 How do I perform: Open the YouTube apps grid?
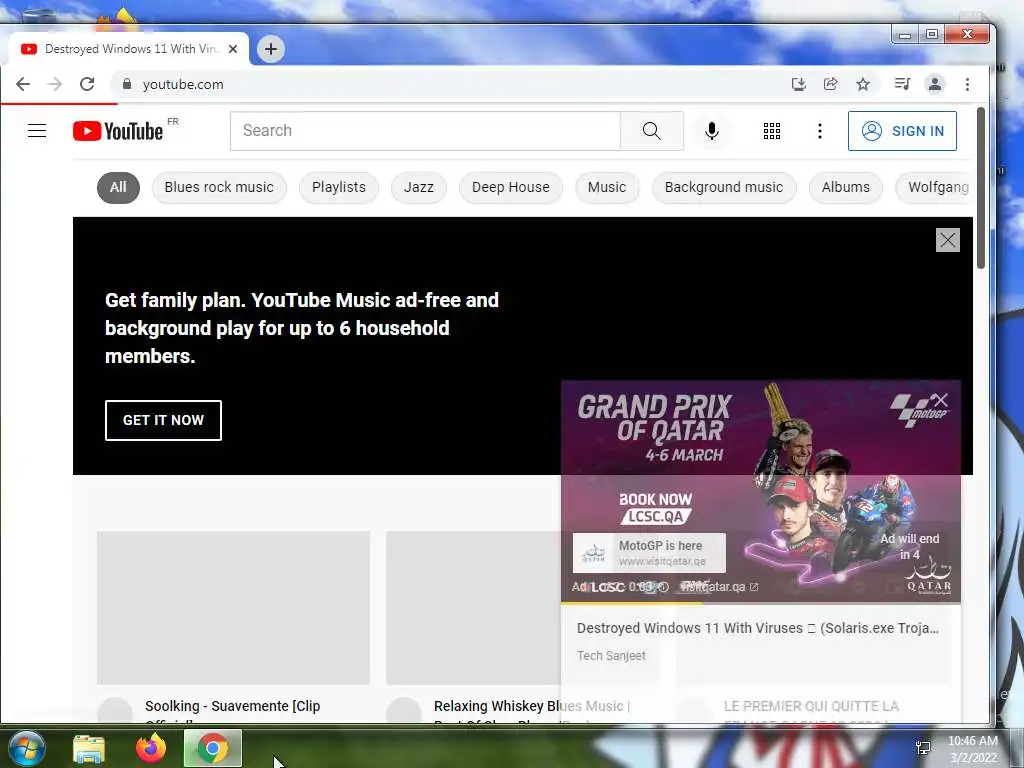(772, 131)
